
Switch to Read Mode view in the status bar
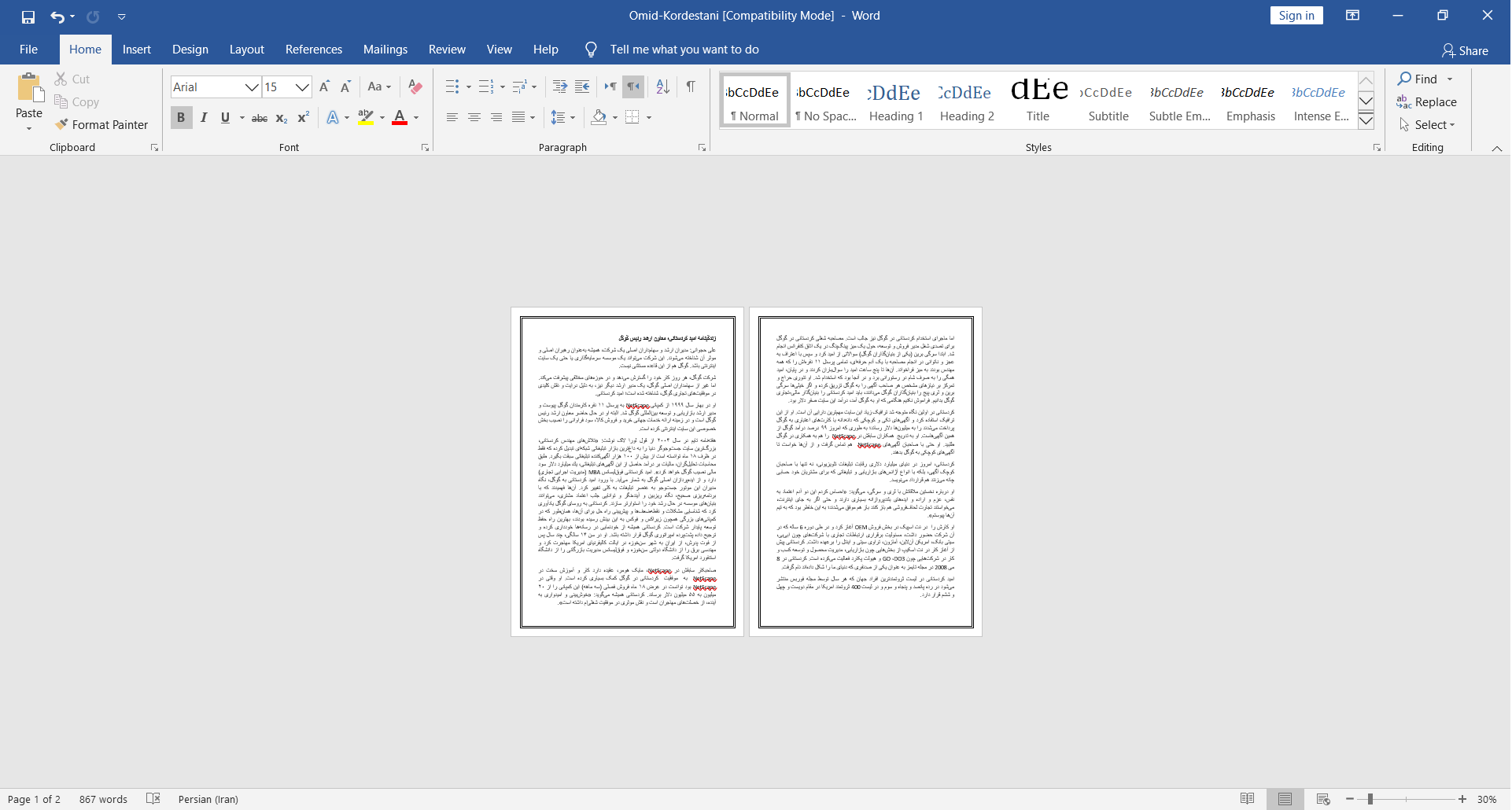(1247, 799)
